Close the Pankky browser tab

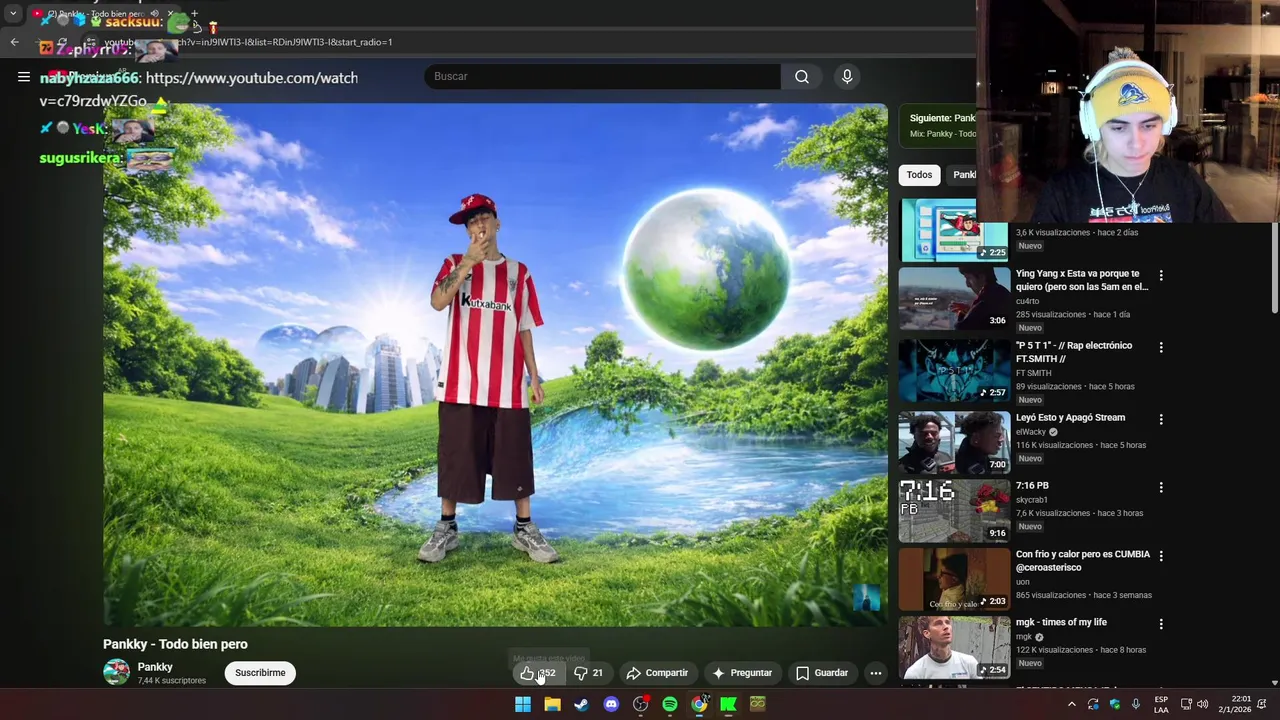(170, 14)
